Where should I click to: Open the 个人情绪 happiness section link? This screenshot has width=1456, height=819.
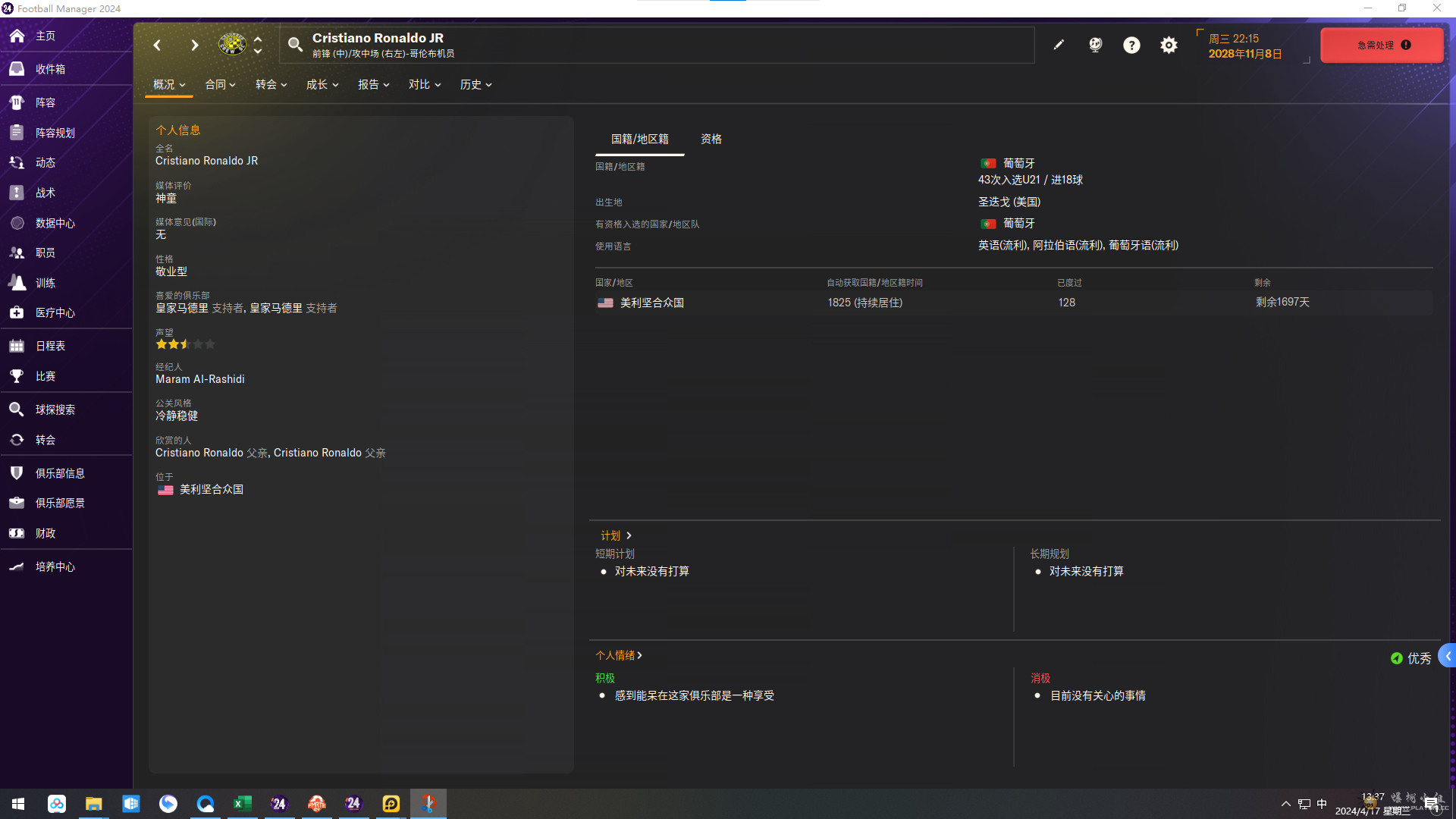tap(619, 655)
